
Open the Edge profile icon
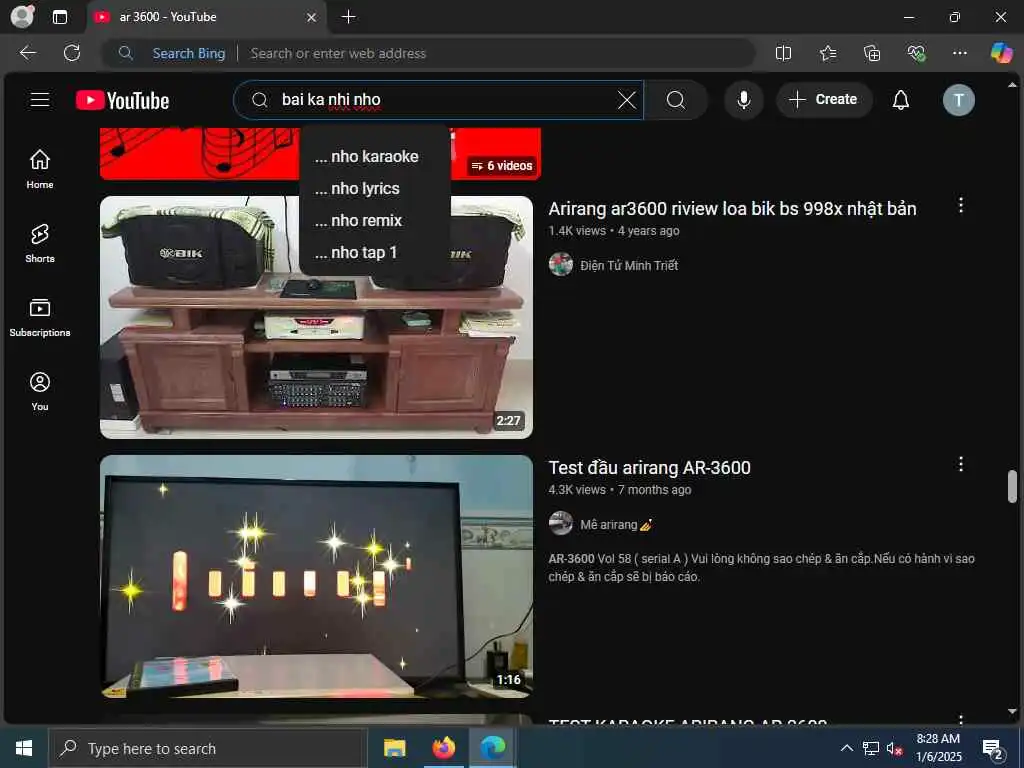pyautogui.click(x=22, y=16)
